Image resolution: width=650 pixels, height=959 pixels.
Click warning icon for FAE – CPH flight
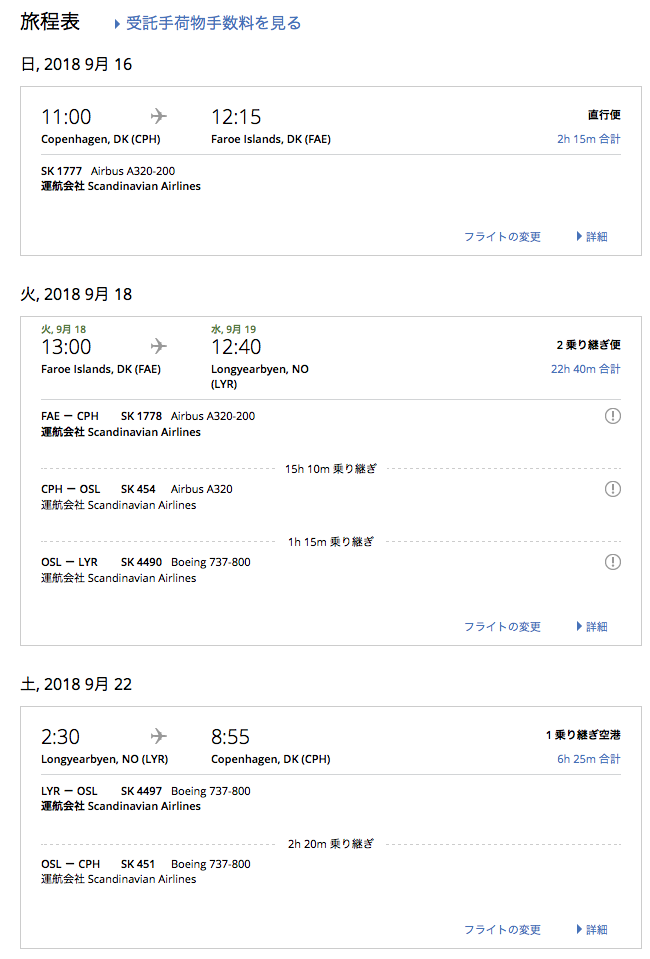pyautogui.click(x=613, y=416)
